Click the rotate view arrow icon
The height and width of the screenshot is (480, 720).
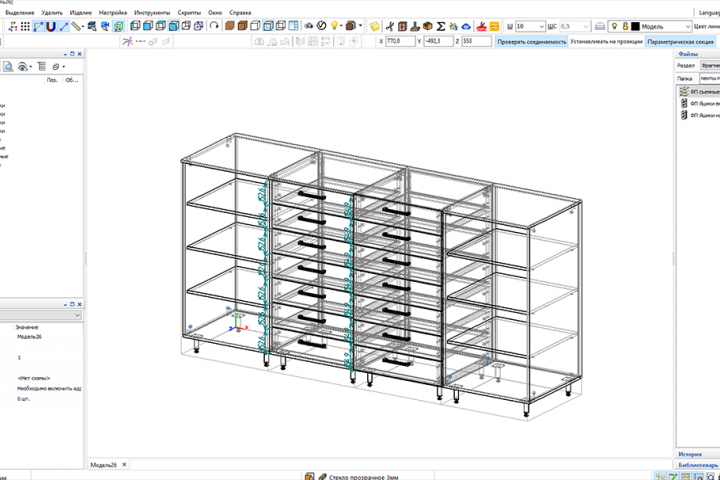pyautogui.click(x=214, y=26)
